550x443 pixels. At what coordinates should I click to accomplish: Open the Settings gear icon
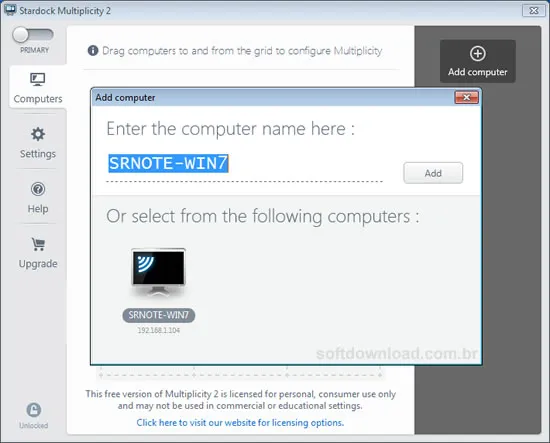38,134
